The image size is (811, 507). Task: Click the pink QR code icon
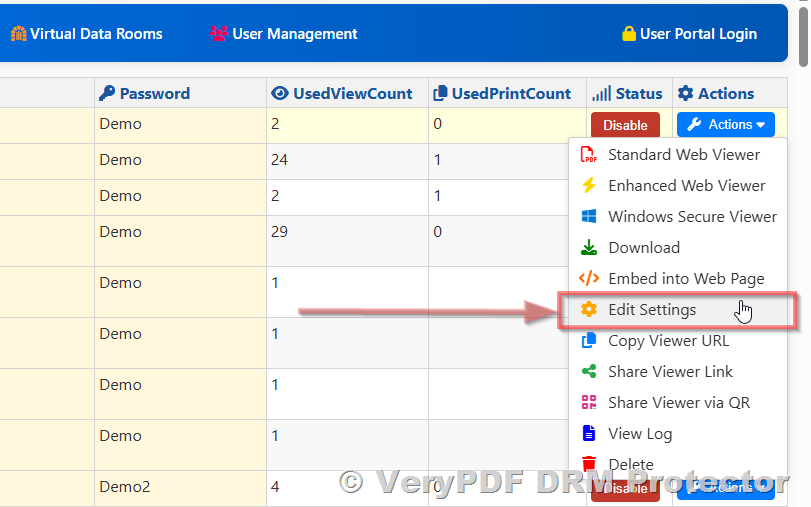[589, 403]
